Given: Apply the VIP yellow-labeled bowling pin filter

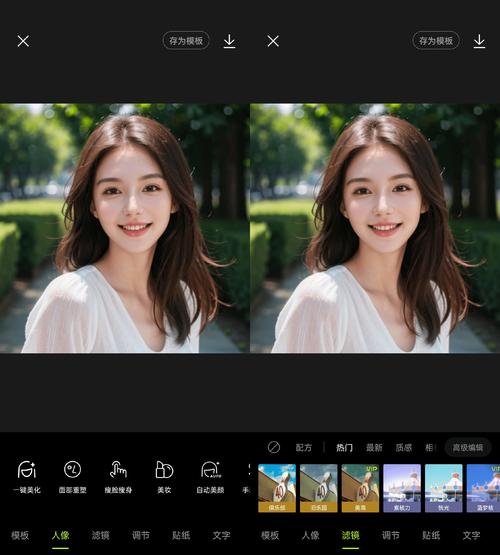Looking at the screenshot, I should pos(360,488).
